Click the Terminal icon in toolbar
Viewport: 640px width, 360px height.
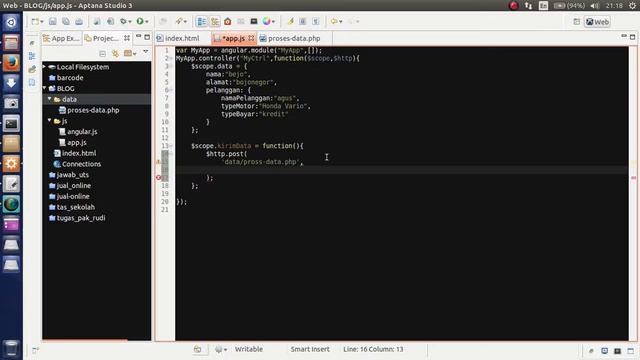coord(254,21)
